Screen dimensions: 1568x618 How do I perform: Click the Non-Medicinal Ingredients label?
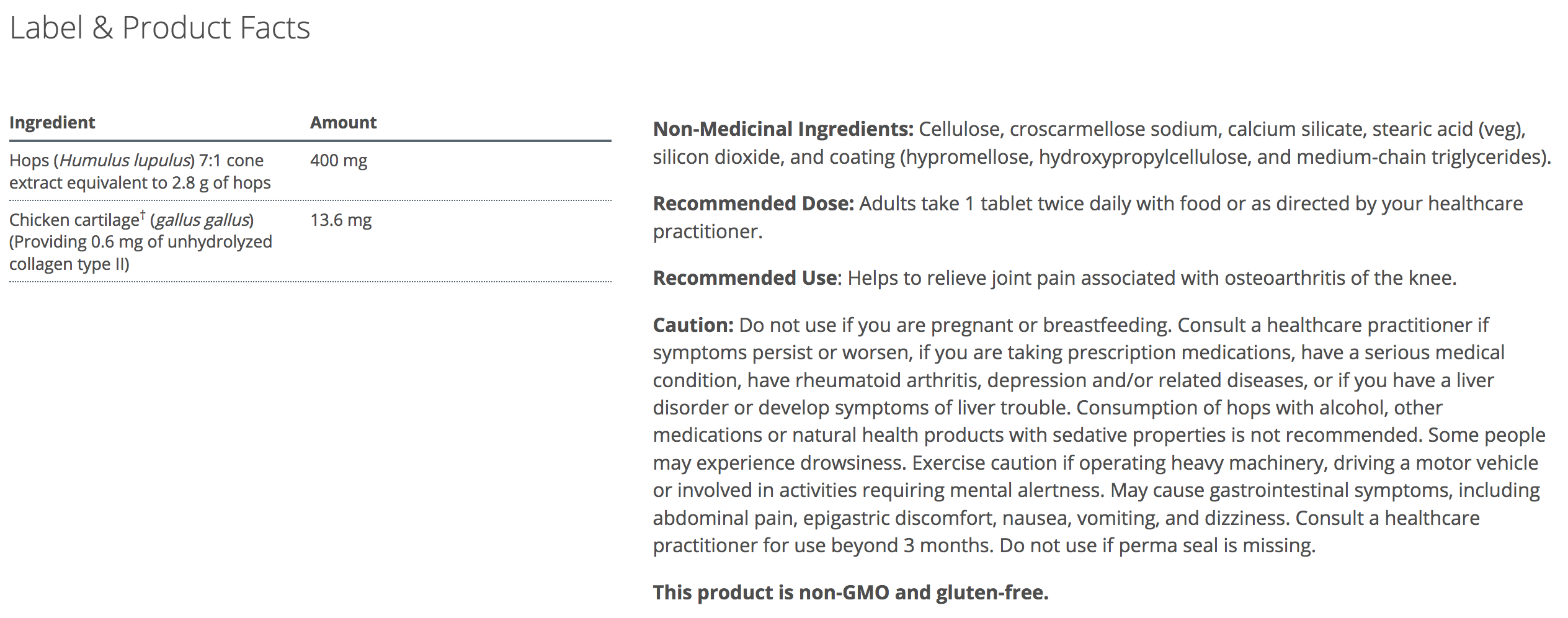(783, 129)
